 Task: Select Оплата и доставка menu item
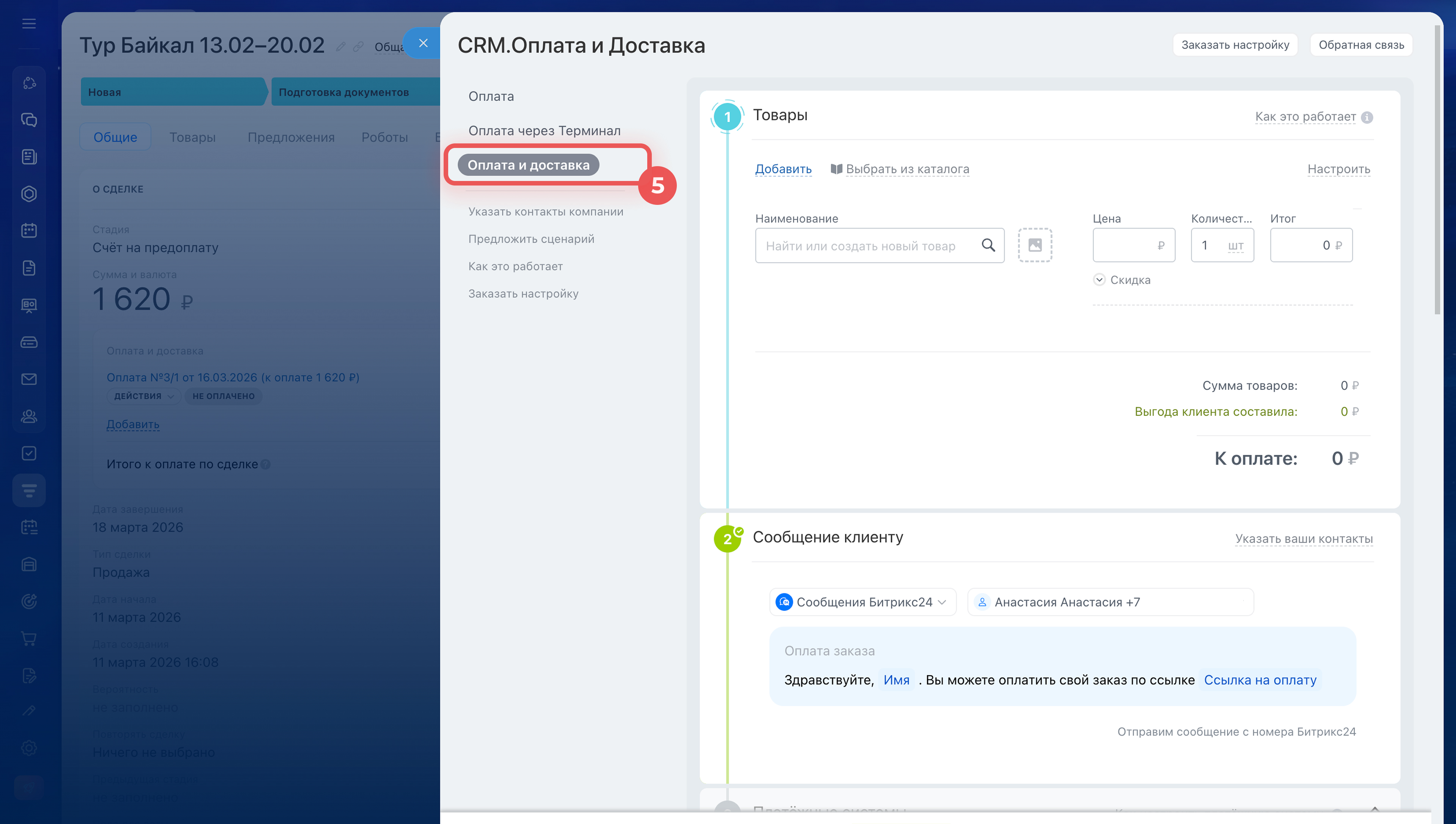[x=528, y=165]
